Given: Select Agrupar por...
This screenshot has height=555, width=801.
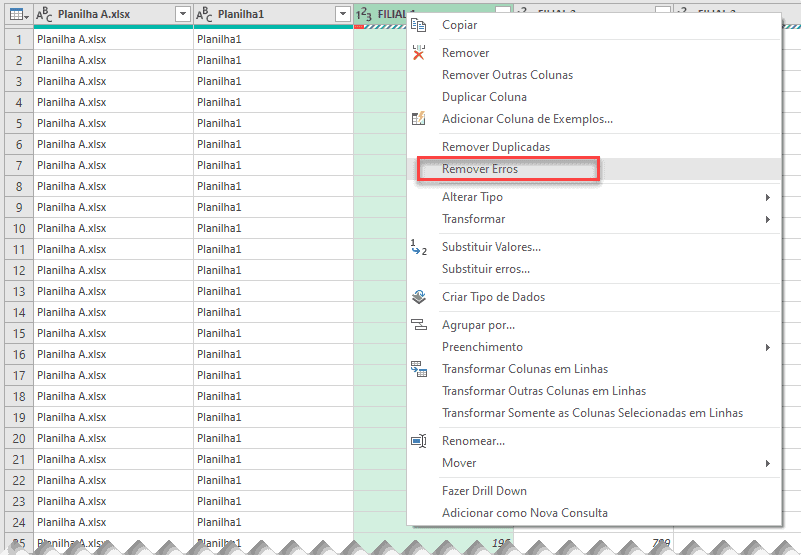Looking at the screenshot, I should (x=594, y=325).
